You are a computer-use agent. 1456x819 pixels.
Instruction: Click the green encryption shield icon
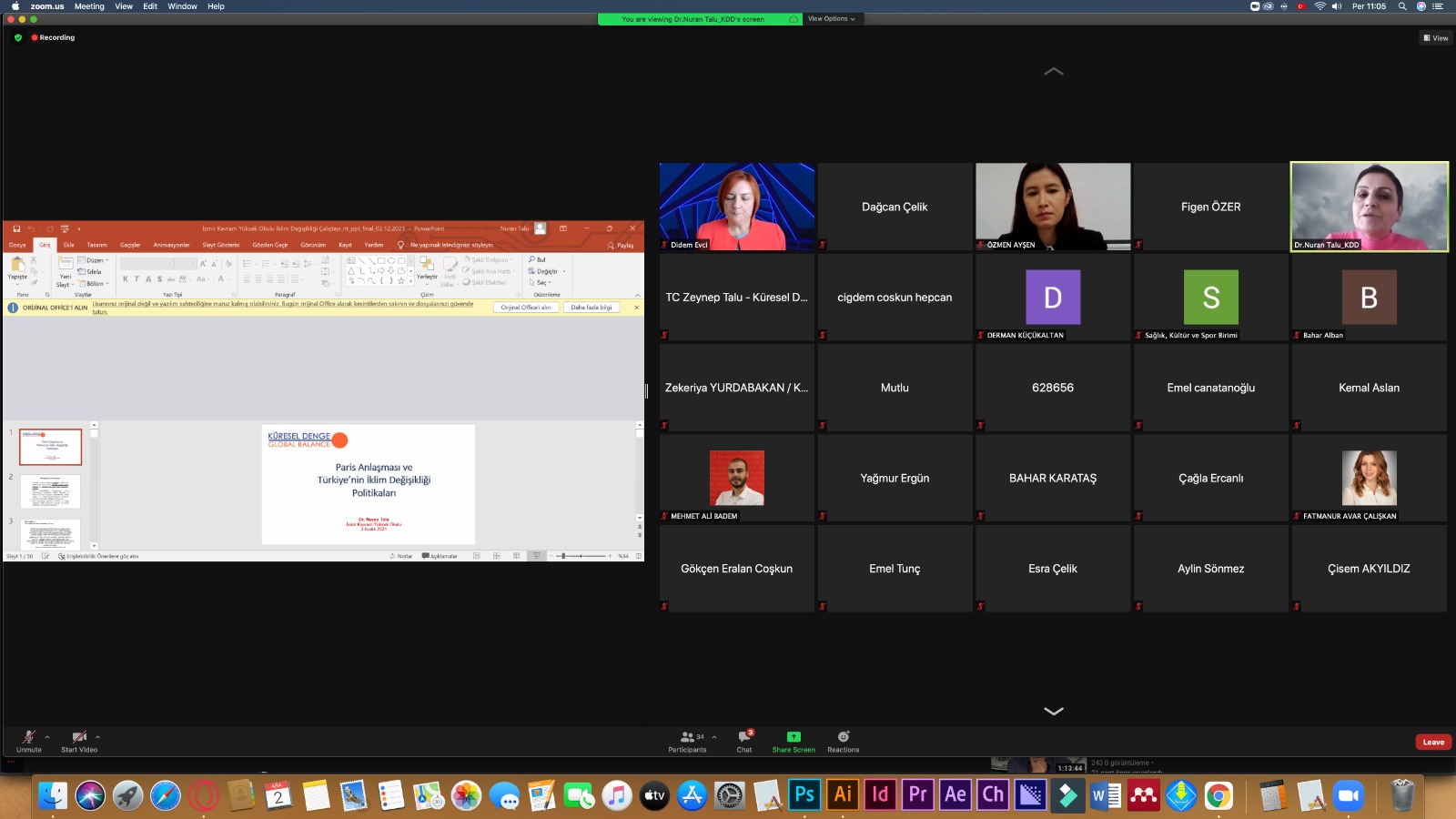pyautogui.click(x=18, y=37)
